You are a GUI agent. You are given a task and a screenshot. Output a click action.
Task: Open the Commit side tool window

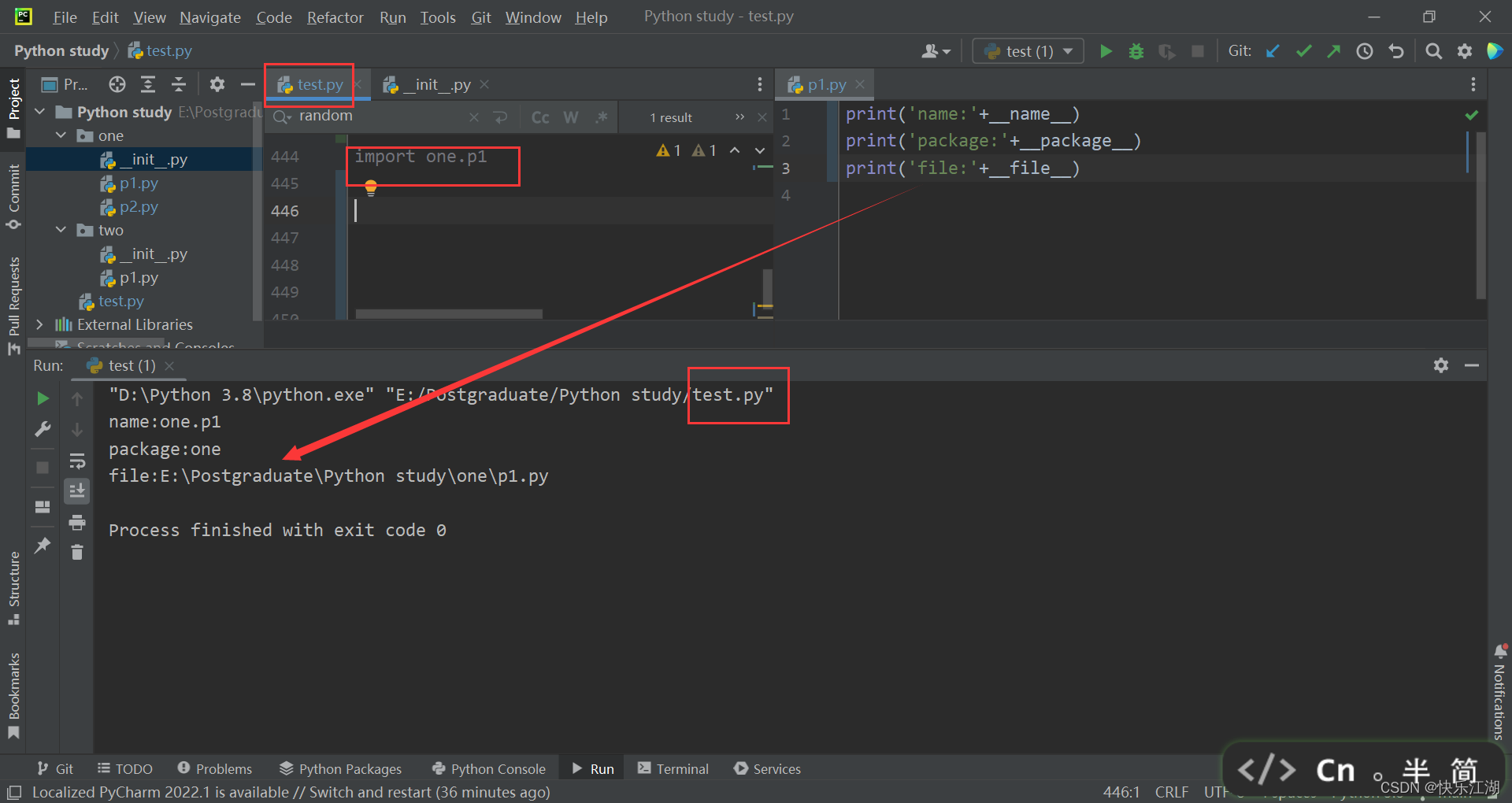(13, 195)
